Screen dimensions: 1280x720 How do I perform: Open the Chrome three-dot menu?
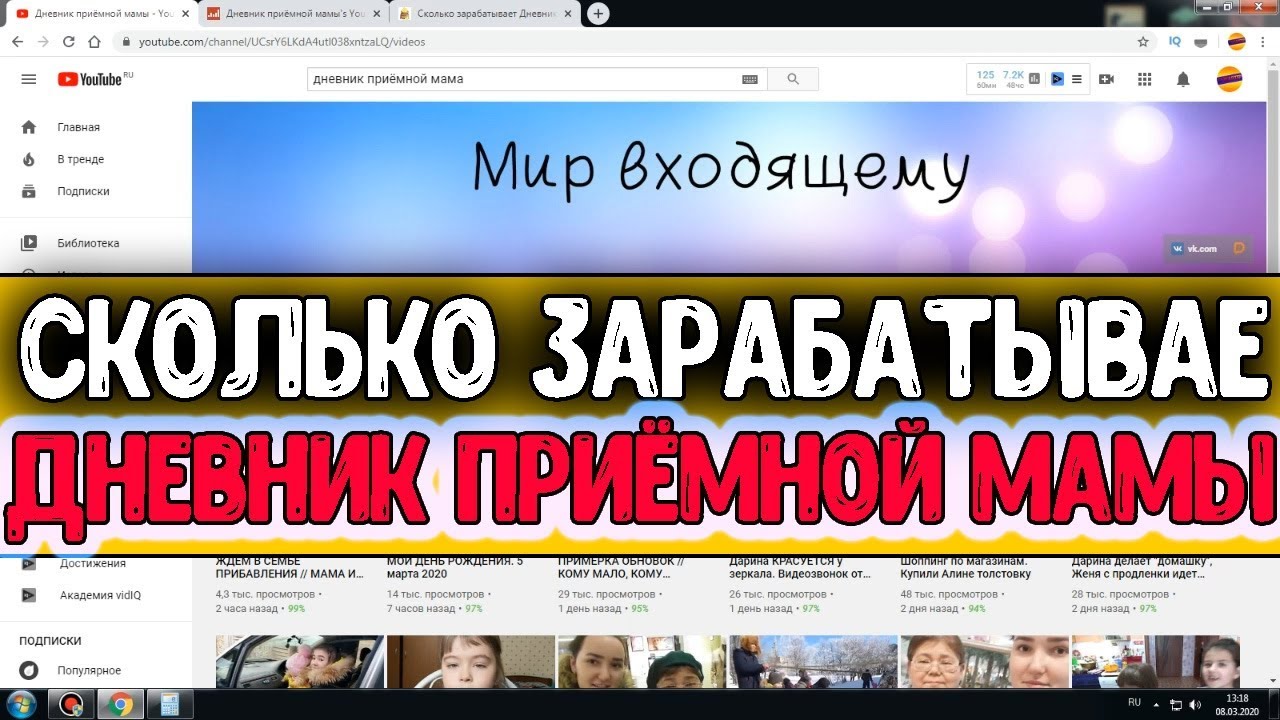(x=1262, y=42)
